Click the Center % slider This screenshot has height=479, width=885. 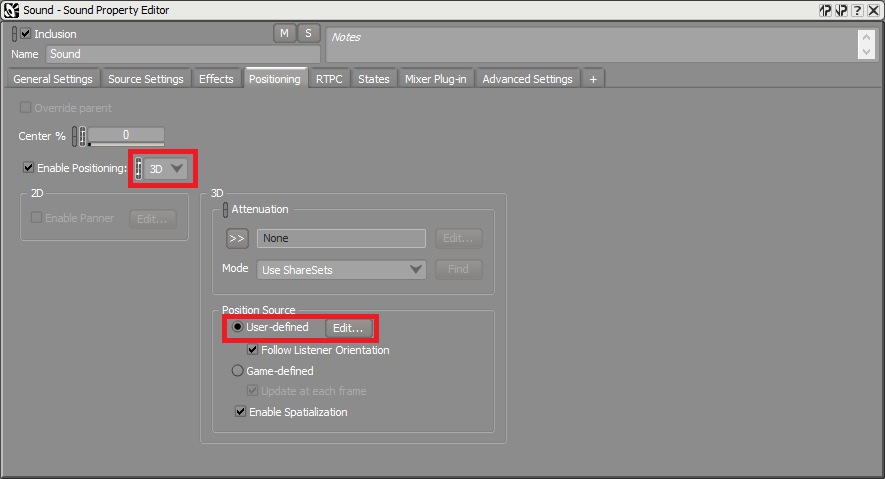pyautogui.click(x=126, y=135)
